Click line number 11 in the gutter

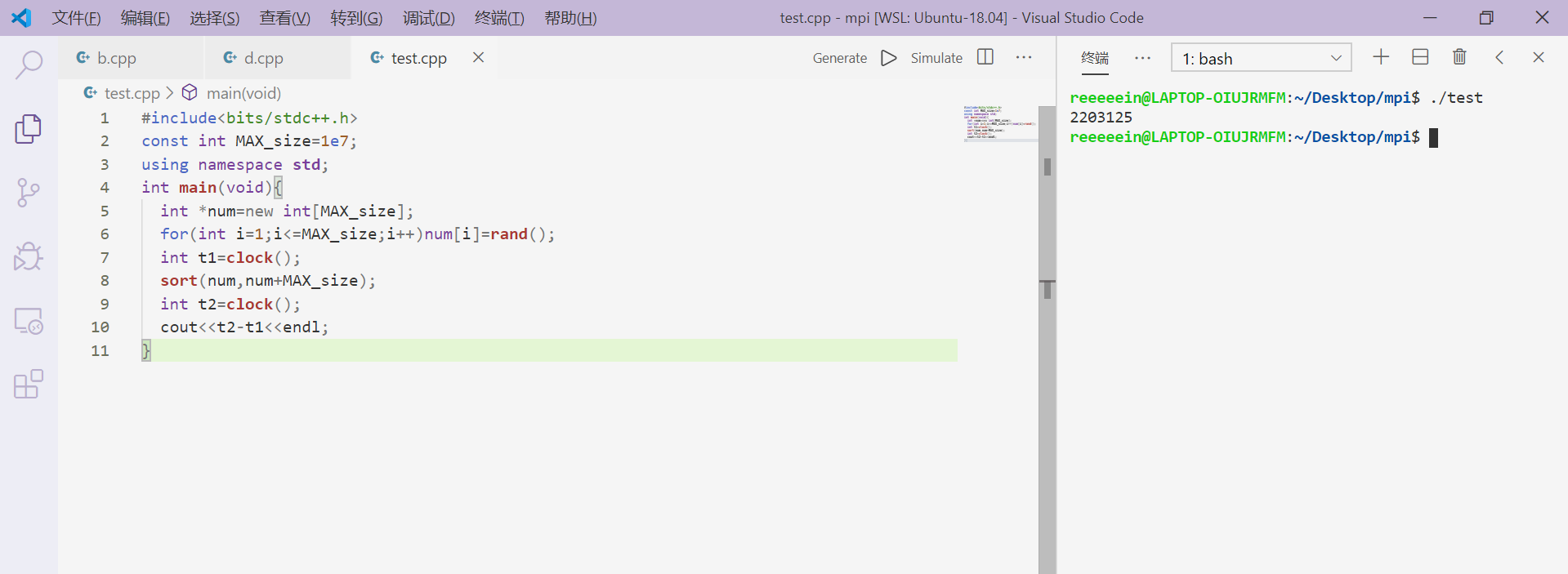[x=100, y=350]
